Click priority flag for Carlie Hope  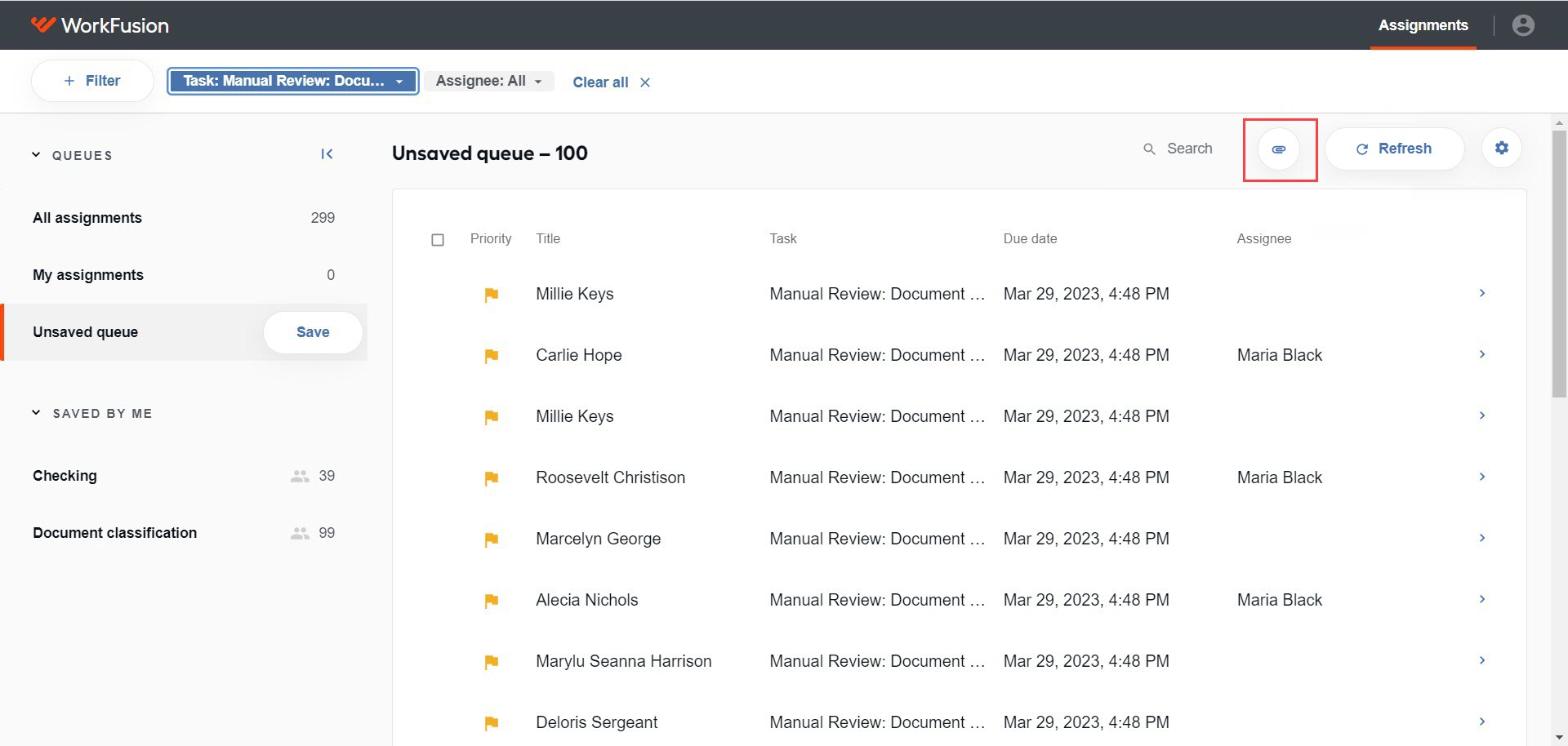492,356
